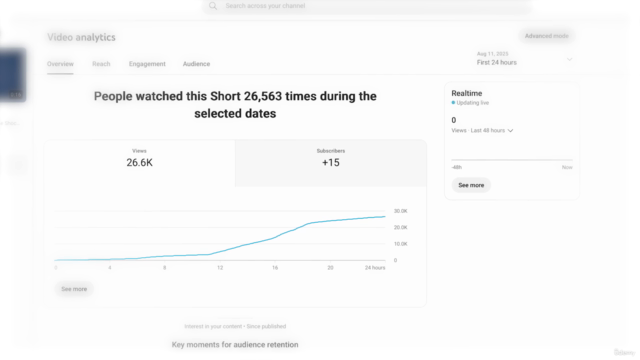Open the Audience tab

(196, 64)
